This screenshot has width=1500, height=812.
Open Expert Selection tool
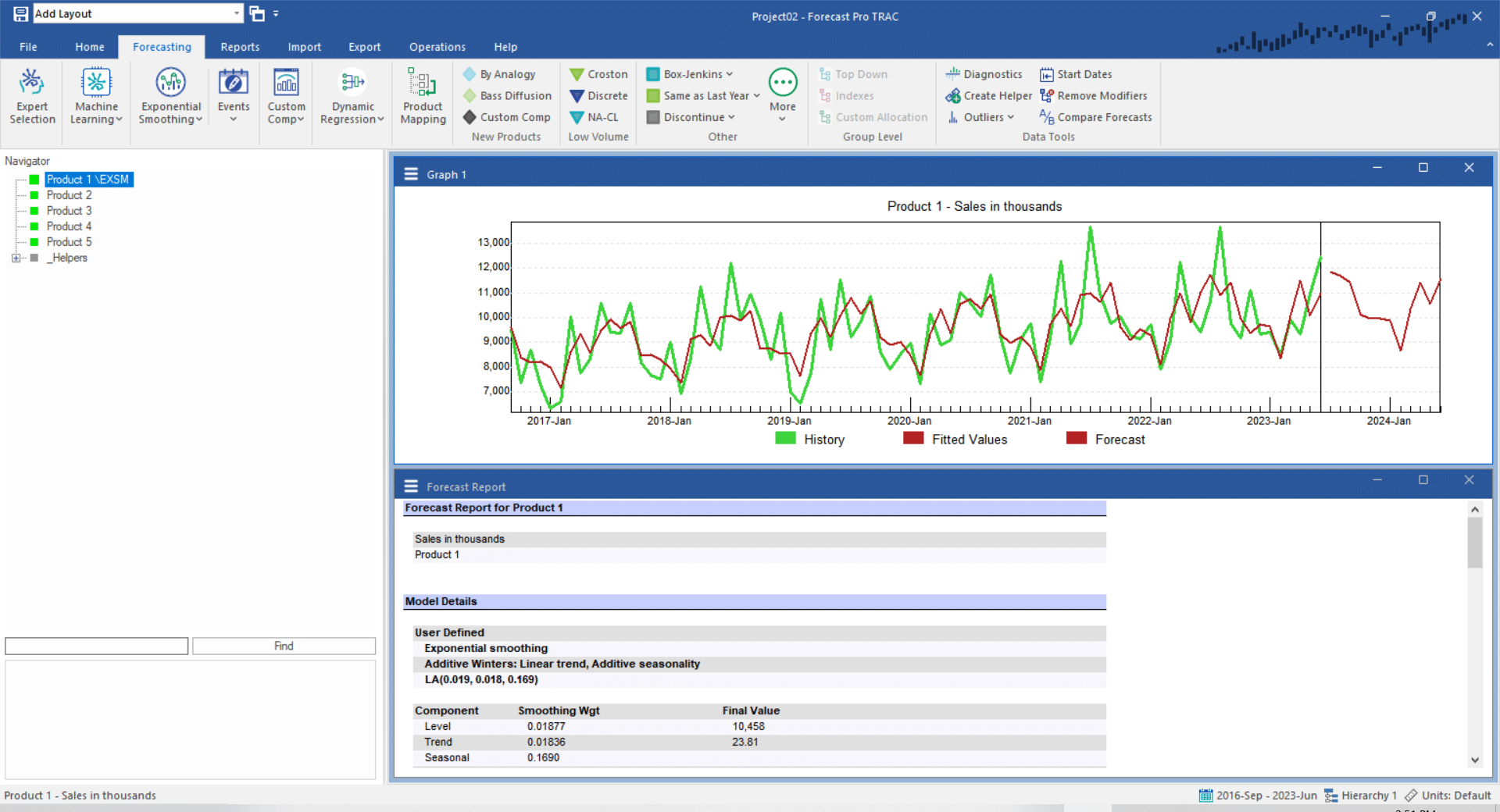tap(32, 96)
